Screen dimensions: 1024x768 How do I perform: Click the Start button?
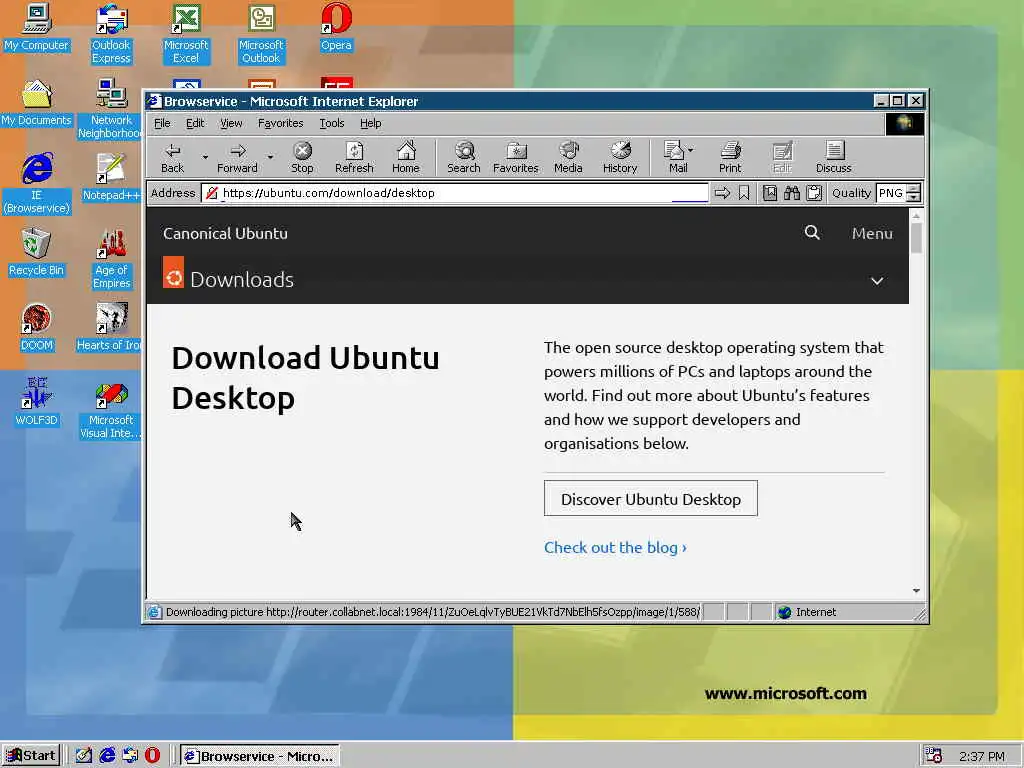point(31,756)
